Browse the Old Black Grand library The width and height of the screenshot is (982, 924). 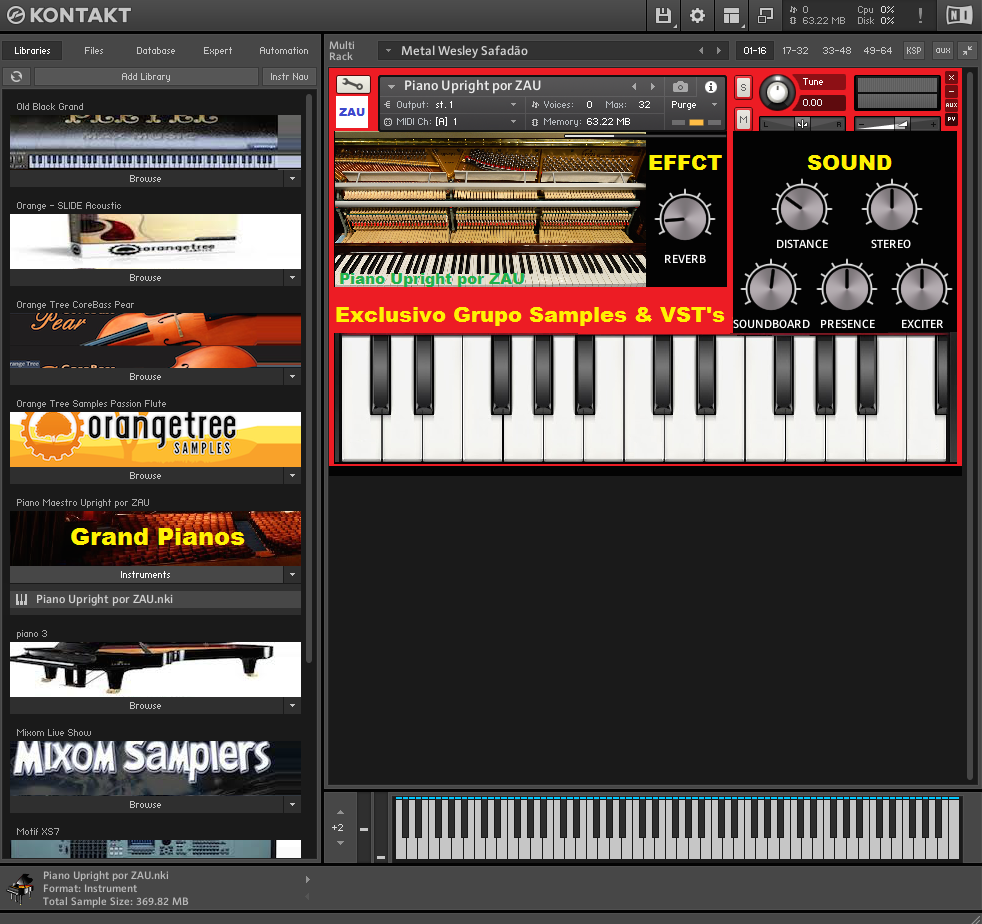click(146, 179)
